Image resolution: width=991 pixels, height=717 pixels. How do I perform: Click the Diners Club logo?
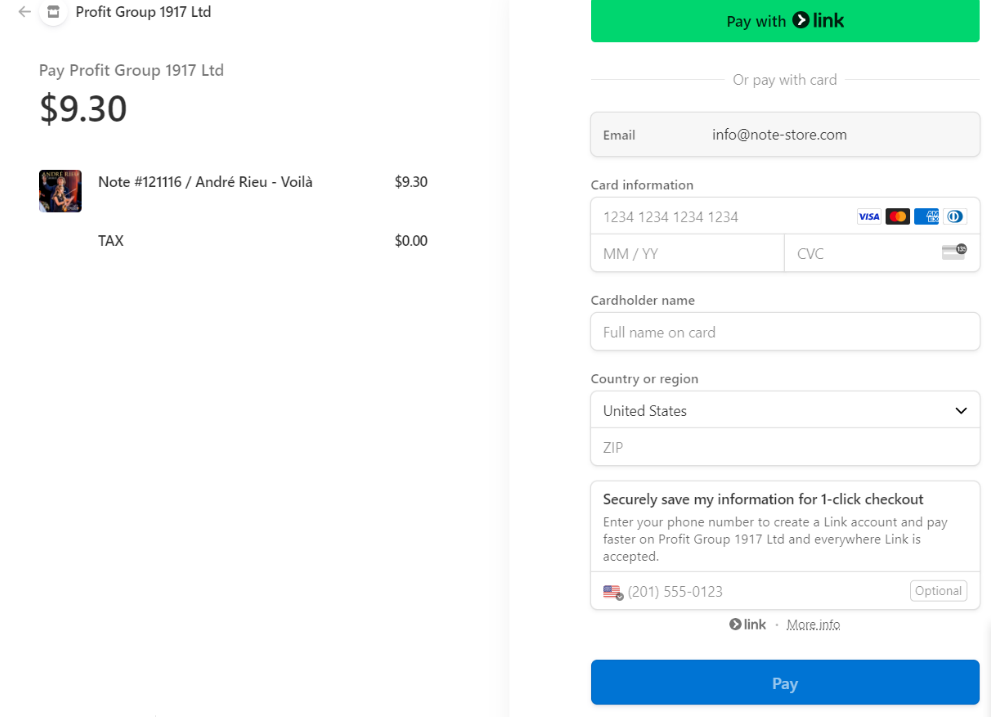(x=954, y=217)
